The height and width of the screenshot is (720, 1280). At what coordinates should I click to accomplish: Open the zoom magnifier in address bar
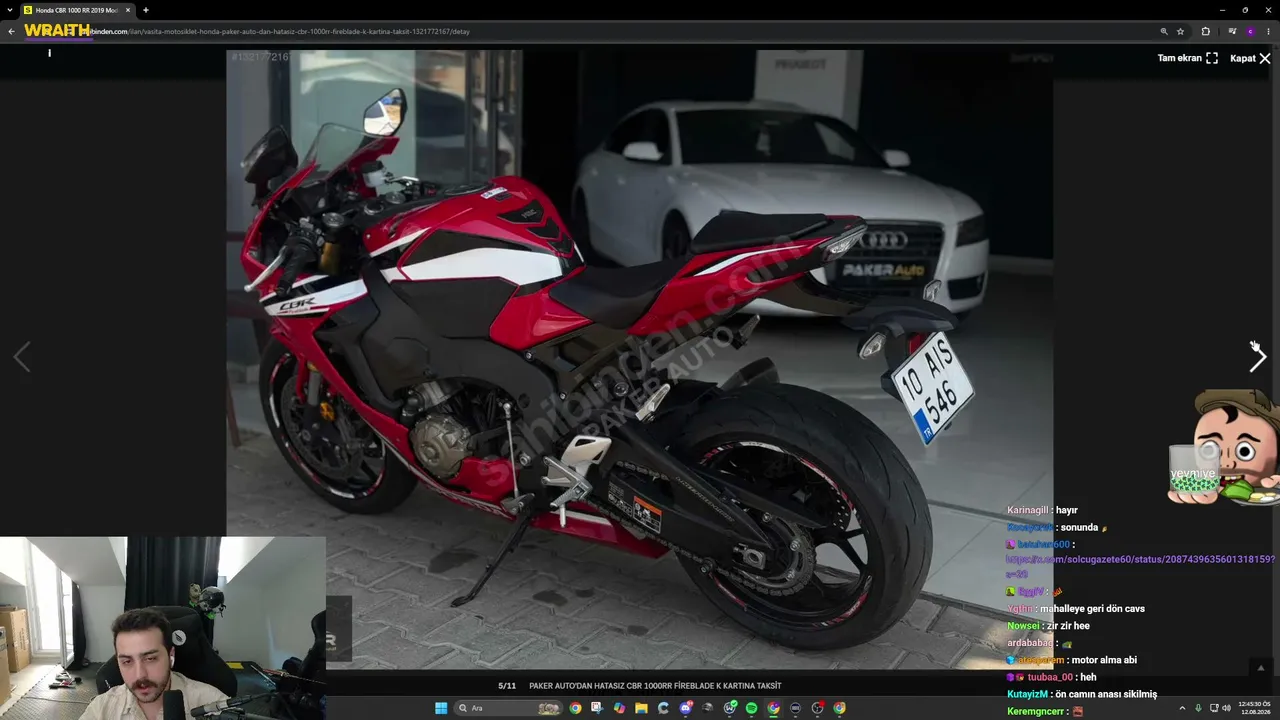pyautogui.click(x=1164, y=31)
